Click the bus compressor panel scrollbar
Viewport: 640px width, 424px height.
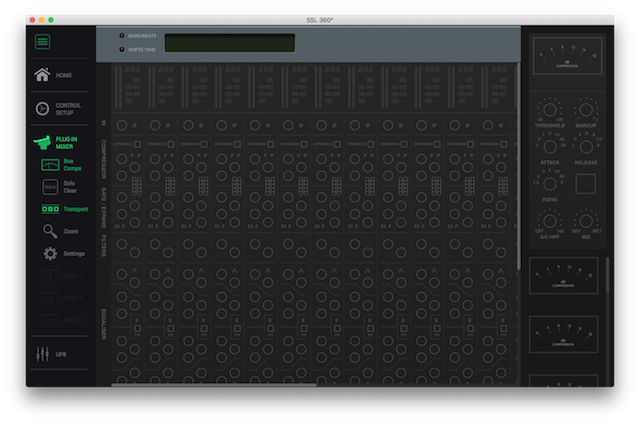607,275
